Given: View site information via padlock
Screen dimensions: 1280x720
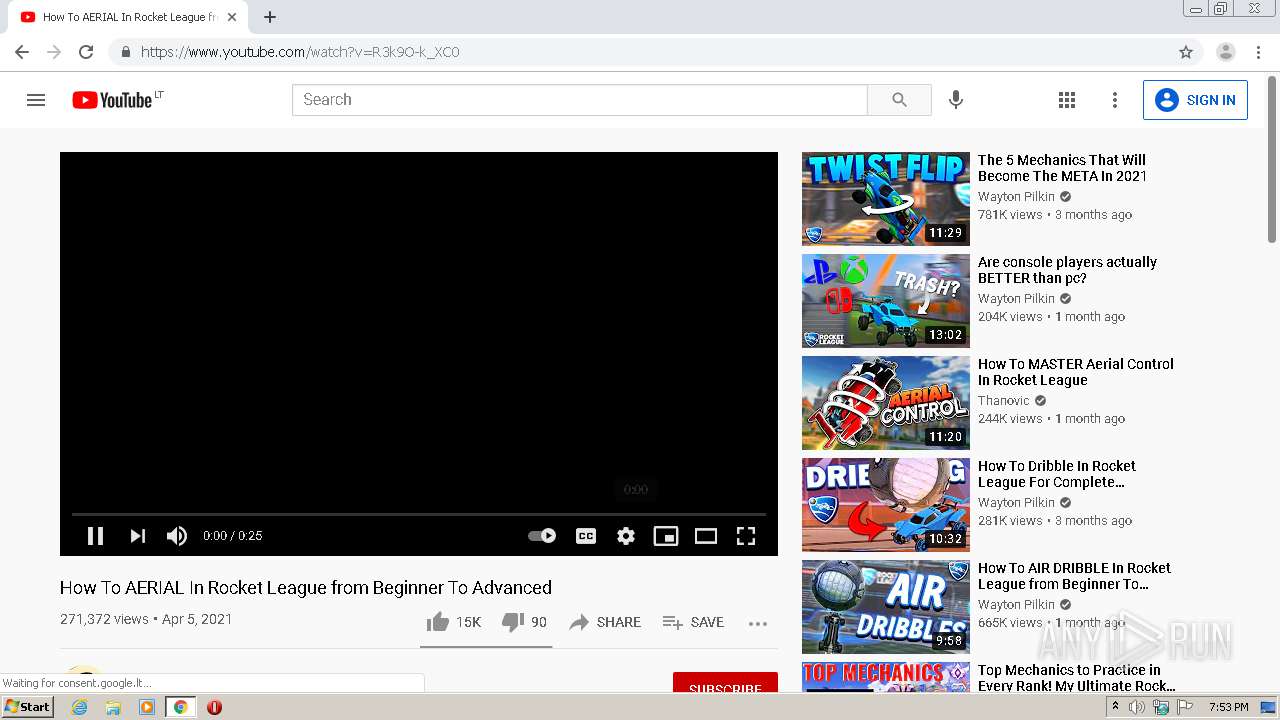Looking at the screenshot, I should coord(125,52).
